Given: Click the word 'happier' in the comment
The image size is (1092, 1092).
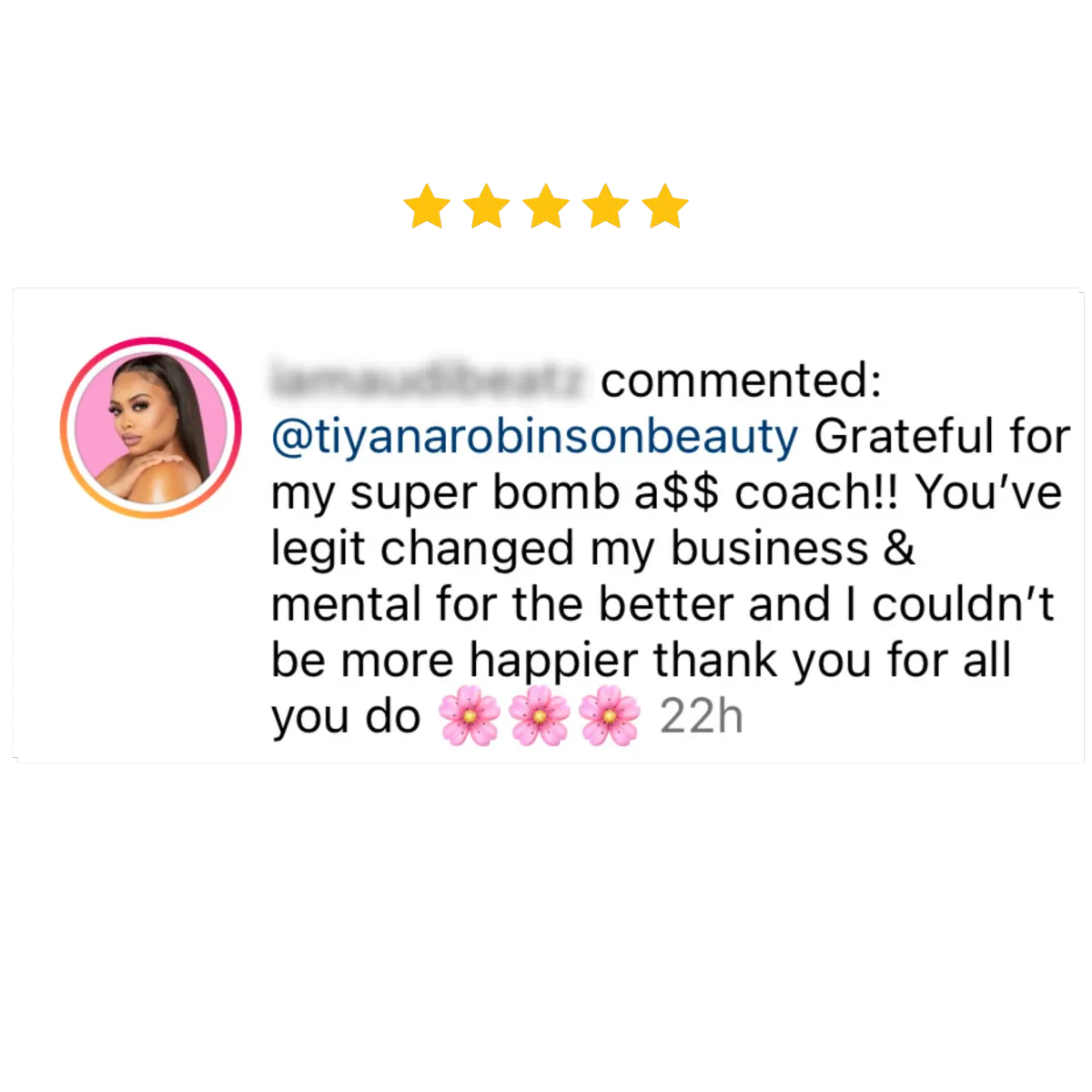Looking at the screenshot, I should point(555,662).
